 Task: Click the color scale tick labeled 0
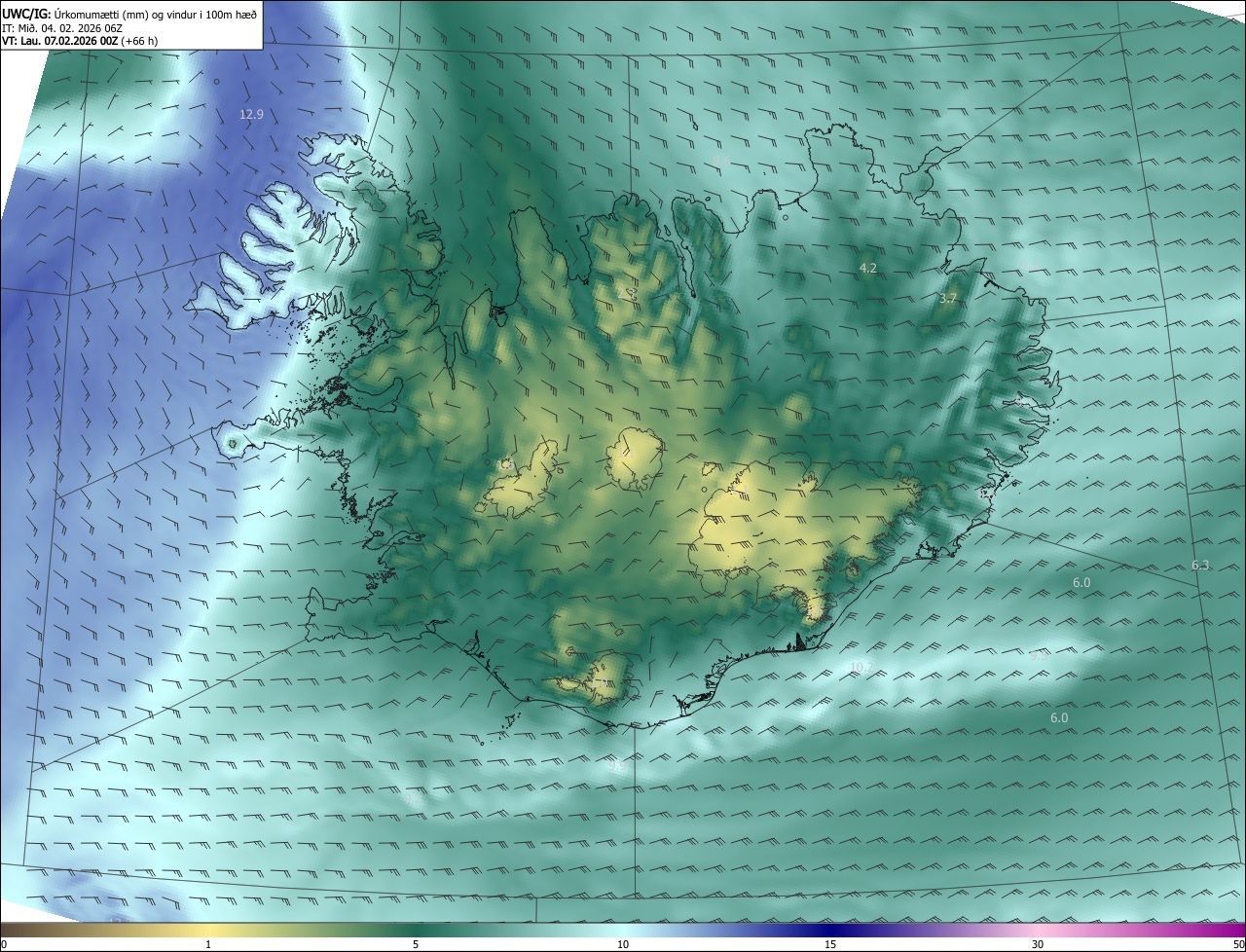(4, 944)
